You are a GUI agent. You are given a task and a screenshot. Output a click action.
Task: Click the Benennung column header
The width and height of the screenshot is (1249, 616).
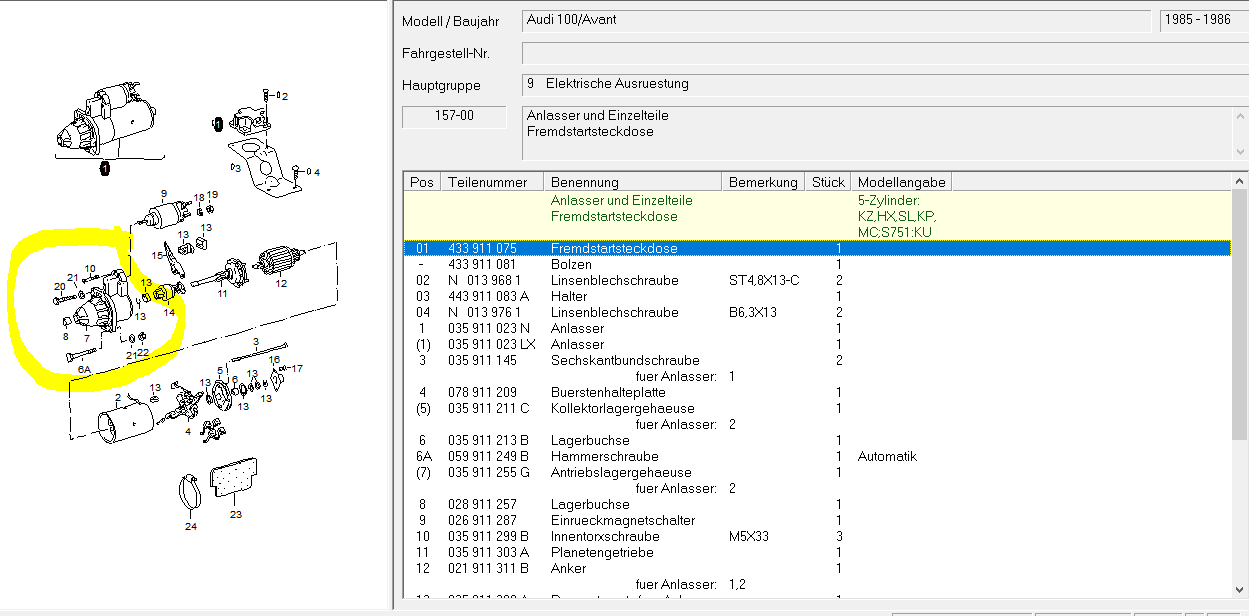[632, 182]
